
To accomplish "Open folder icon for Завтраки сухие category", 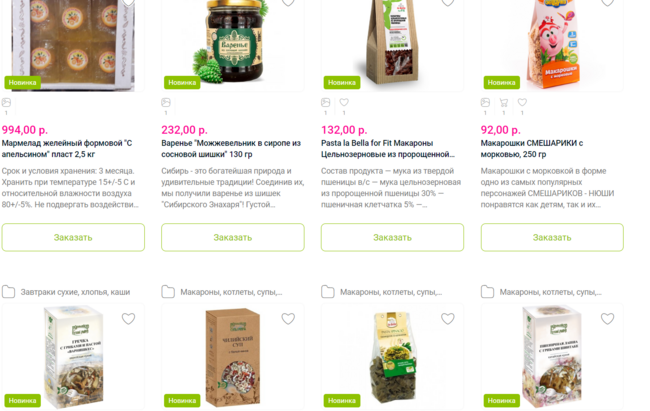I will click(8, 292).
